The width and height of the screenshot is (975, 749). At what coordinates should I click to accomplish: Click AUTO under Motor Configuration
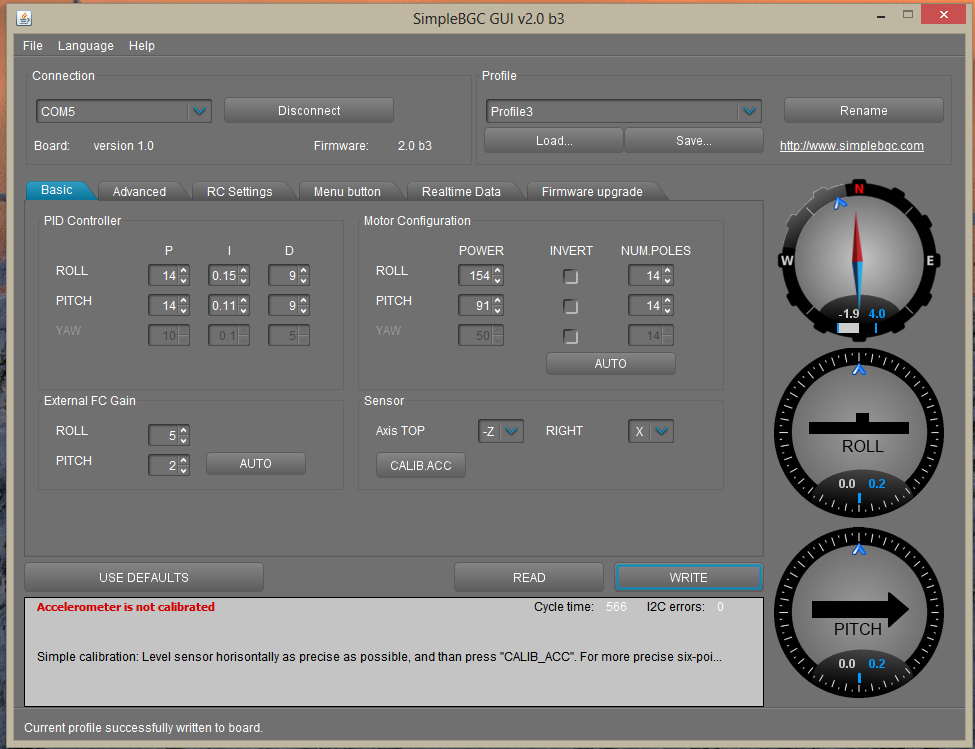tap(611, 364)
